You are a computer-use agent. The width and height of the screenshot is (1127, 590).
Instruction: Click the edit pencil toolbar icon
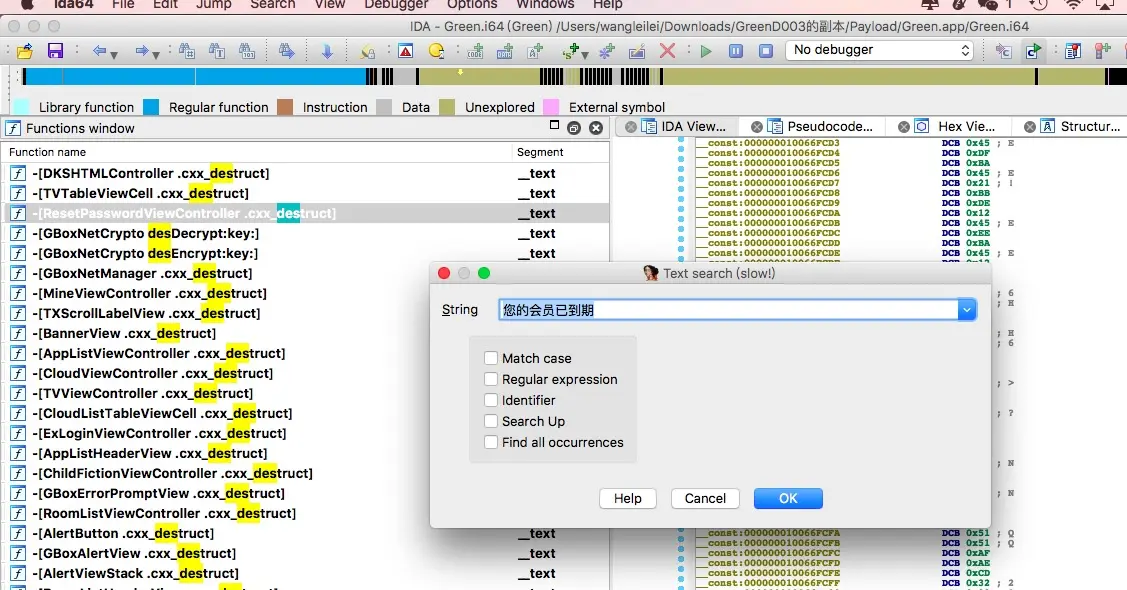637,51
